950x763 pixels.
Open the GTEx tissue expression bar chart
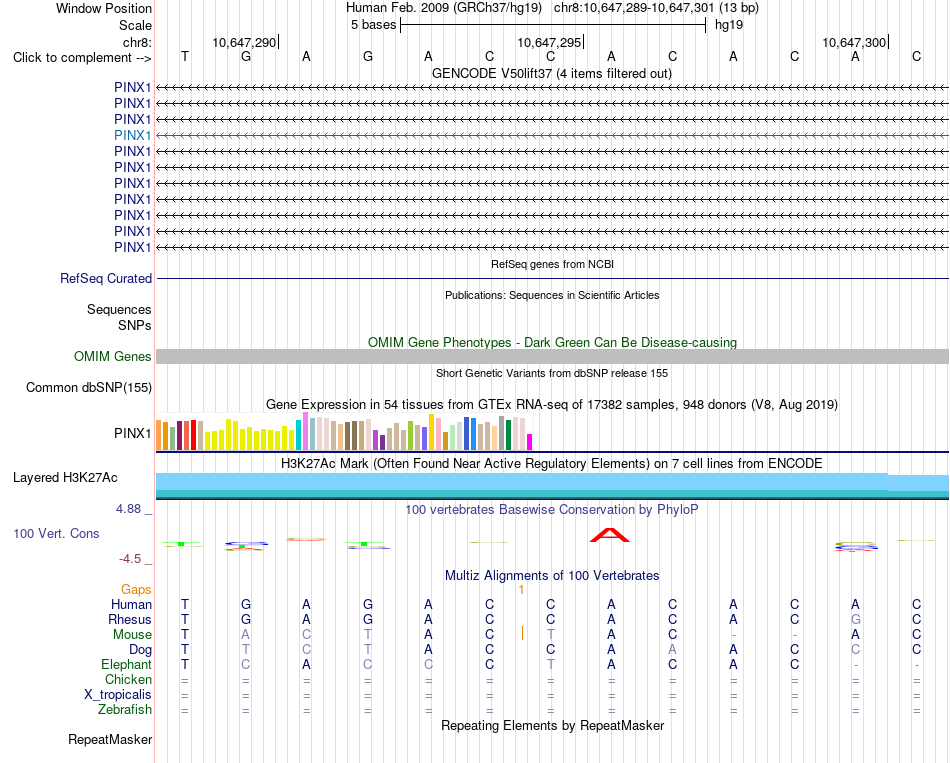pos(344,431)
